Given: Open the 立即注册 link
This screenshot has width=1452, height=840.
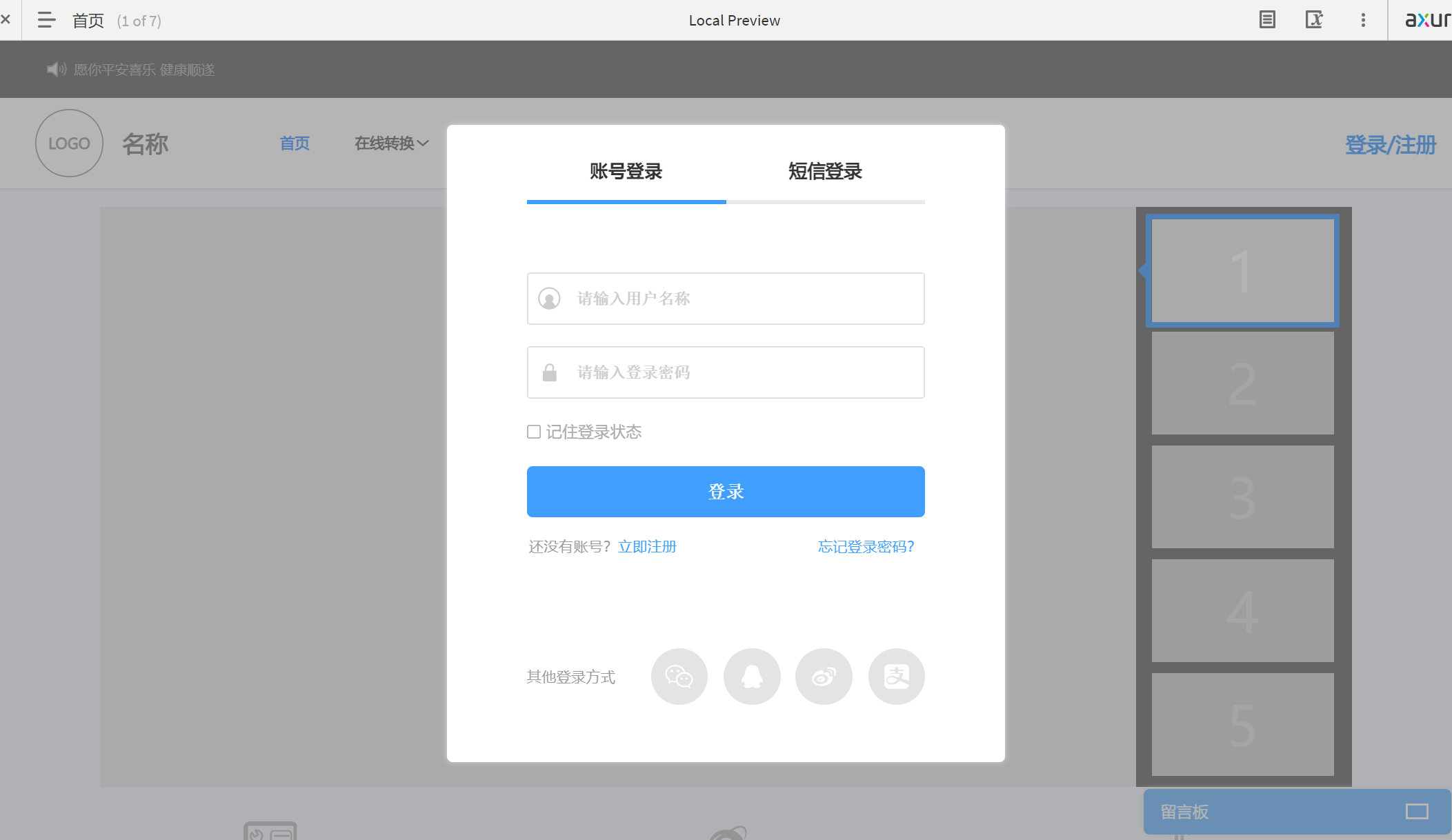Looking at the screenshot, I should point(647,547).
